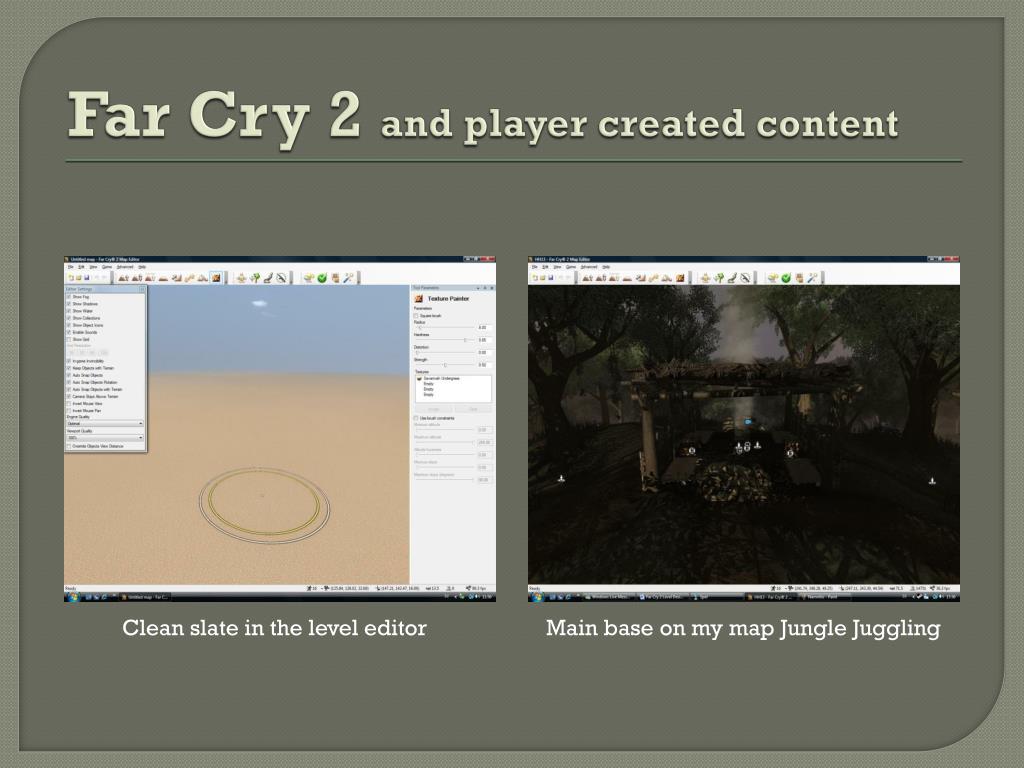Click the green checkmark validate icon in Untitled map editor
The height and width of the screenshot is (768, 1024).
(x=322, y=278)
